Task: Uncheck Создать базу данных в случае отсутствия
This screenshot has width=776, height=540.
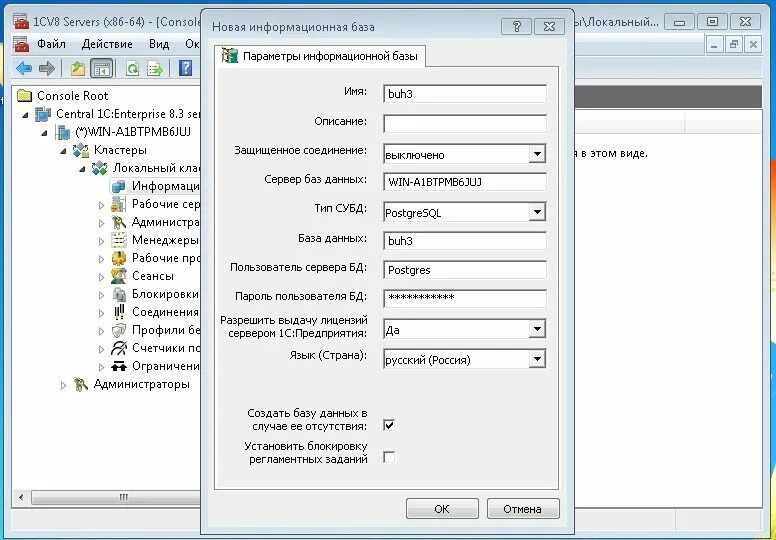Action: click(x=389, y=425)
